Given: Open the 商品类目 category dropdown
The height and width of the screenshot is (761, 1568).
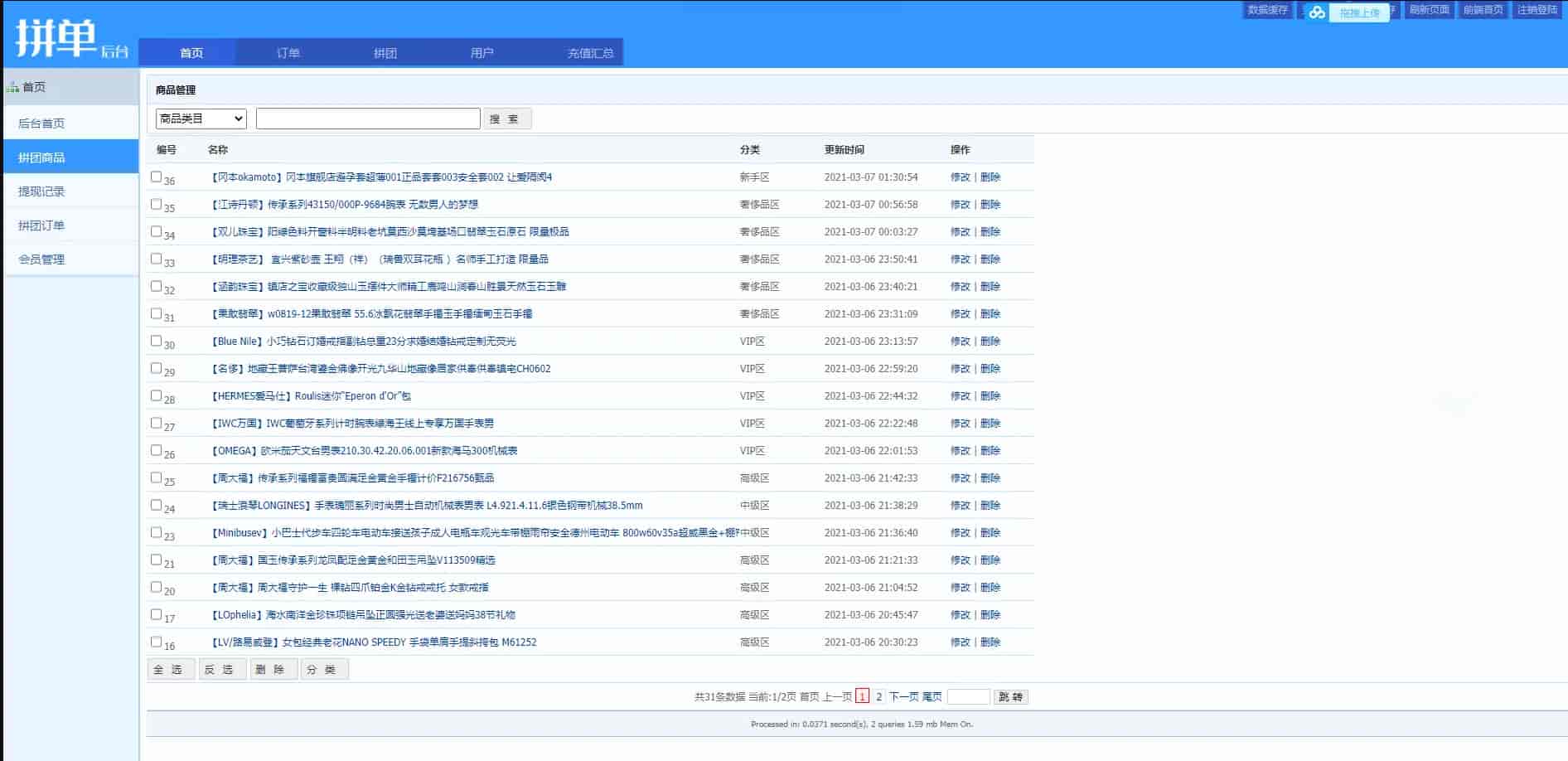Looking at the screenshot, I should tap(201, 119).
